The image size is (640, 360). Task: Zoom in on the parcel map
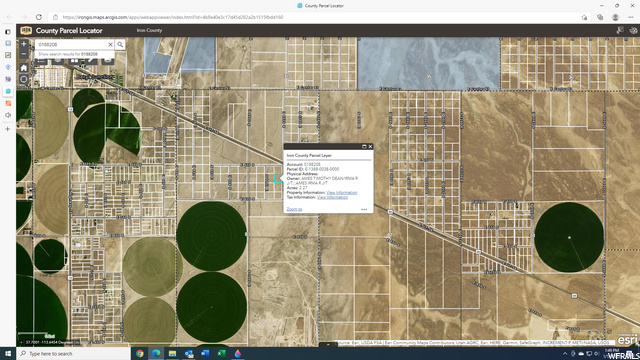coord(24,44)
